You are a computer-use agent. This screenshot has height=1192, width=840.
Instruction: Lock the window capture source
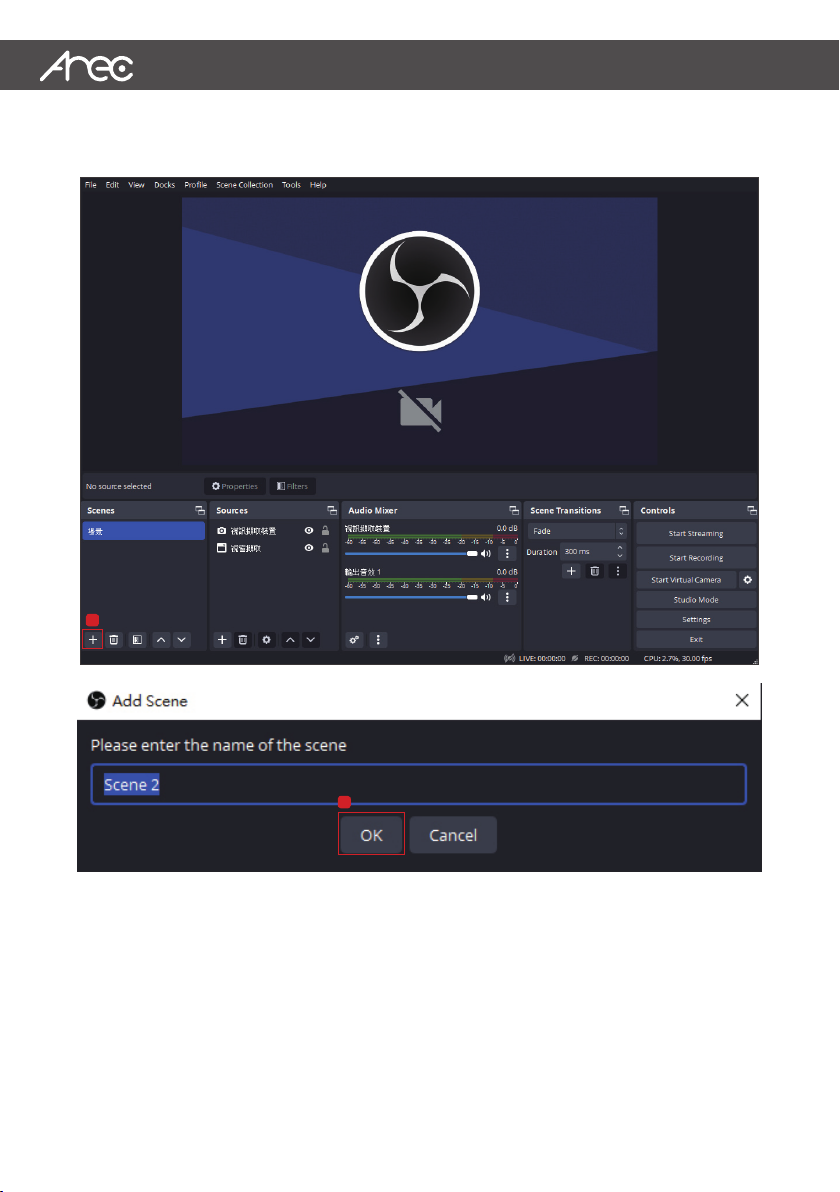(325, 548)
